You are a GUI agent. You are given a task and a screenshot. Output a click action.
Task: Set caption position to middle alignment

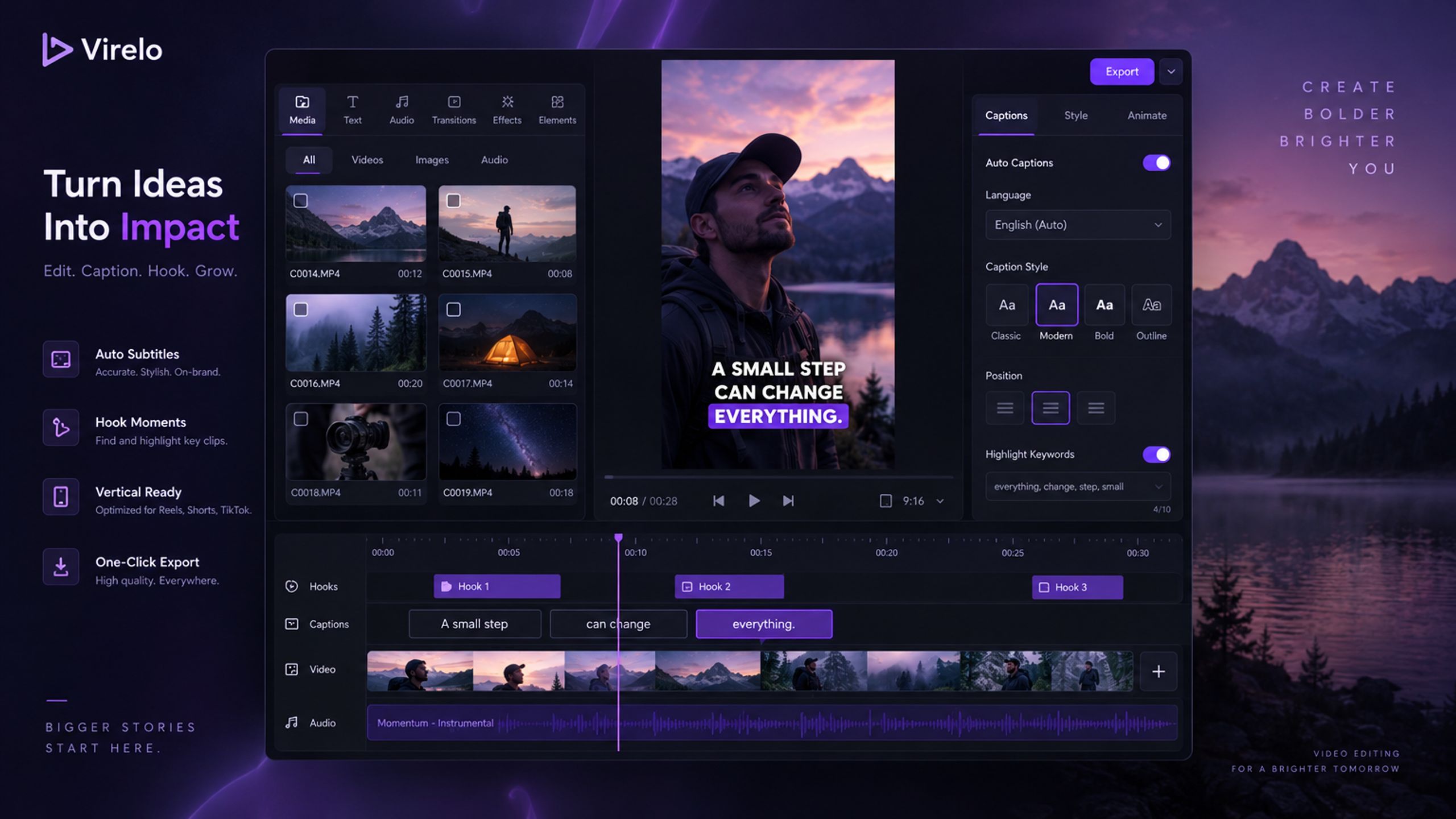coord(1050,408)
